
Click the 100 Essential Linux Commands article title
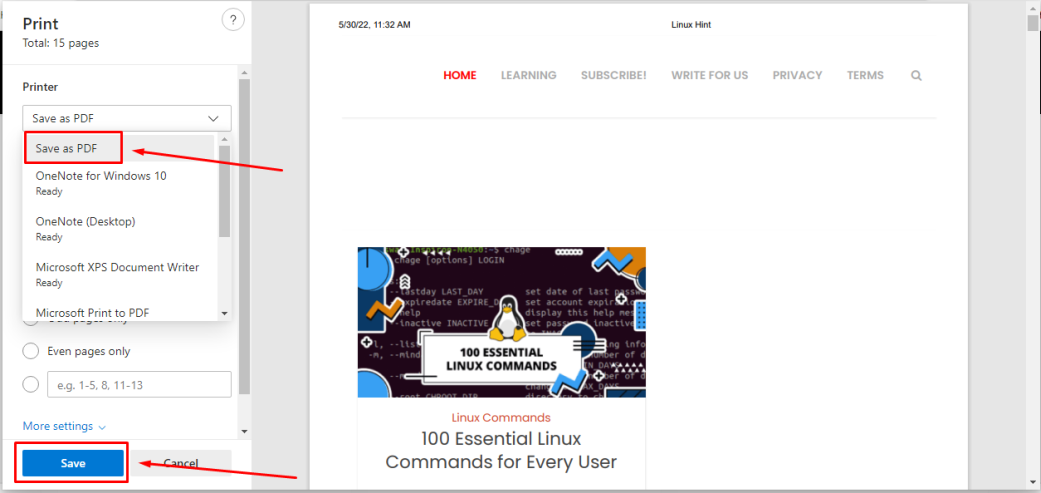coord(501,451)
